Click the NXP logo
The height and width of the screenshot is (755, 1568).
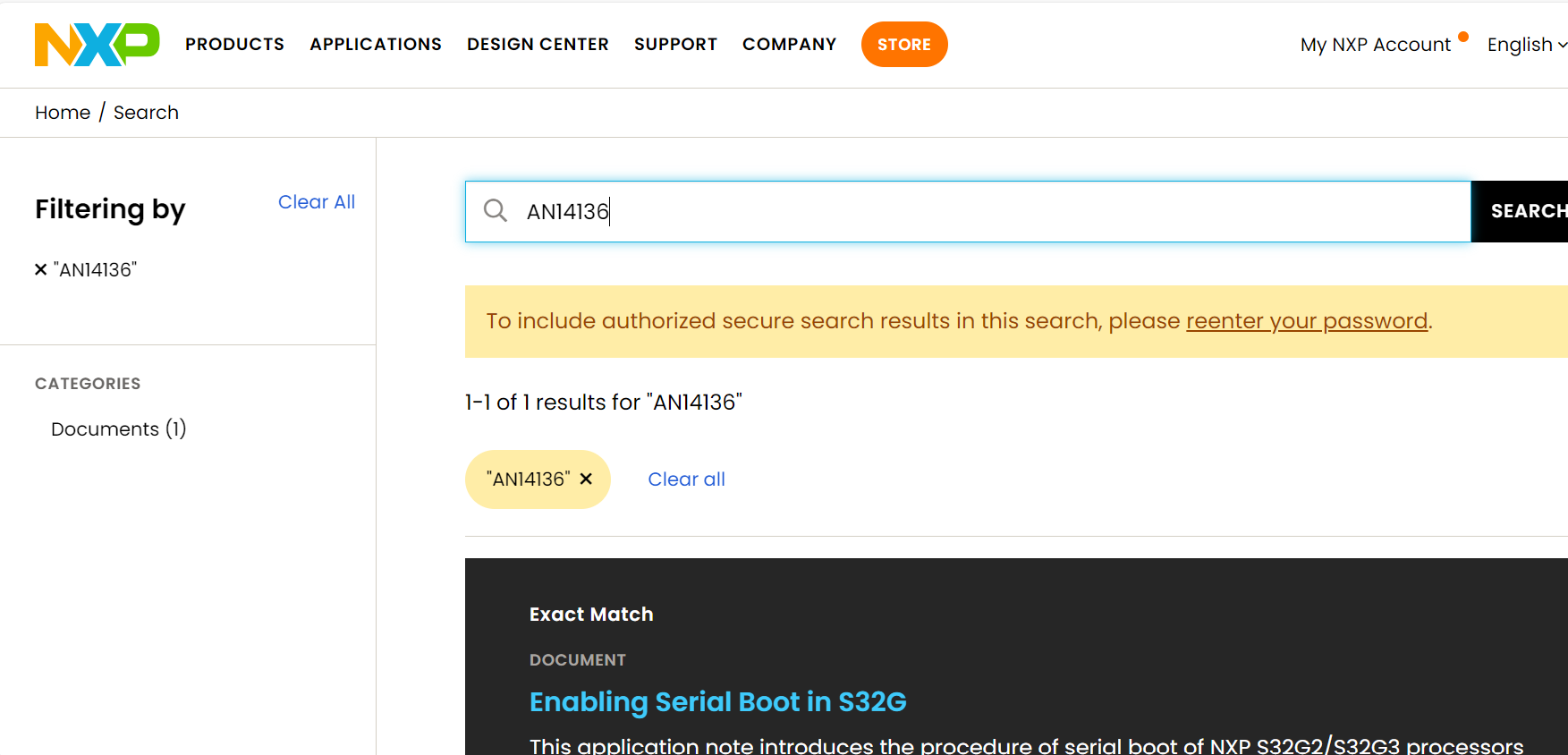[97, 45]
